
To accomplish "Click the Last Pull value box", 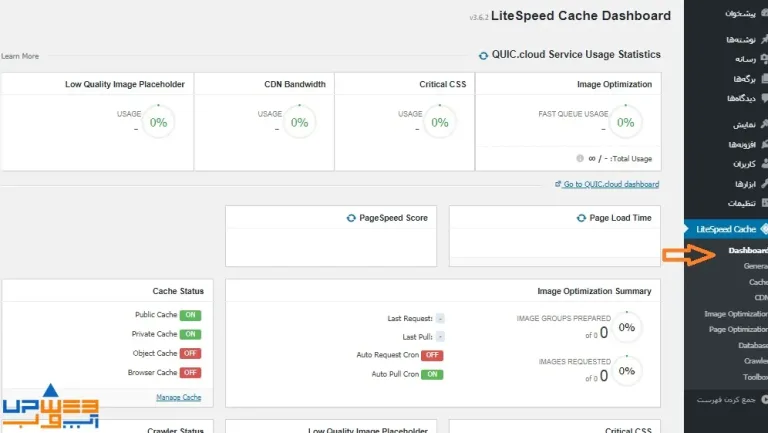I will pos(440,337).
